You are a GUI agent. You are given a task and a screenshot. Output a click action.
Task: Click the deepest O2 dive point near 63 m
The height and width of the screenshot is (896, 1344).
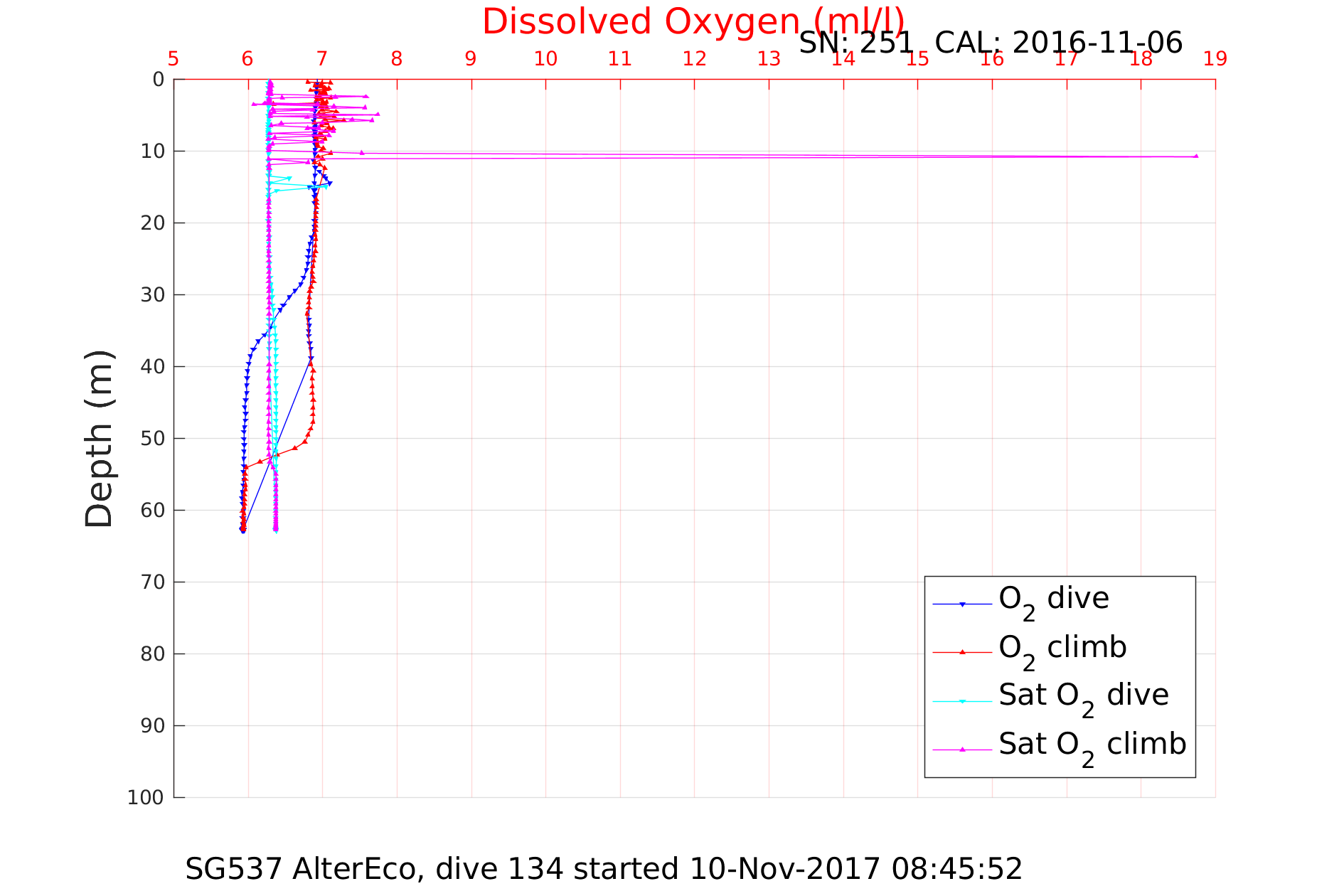click(x=242, y=530)
